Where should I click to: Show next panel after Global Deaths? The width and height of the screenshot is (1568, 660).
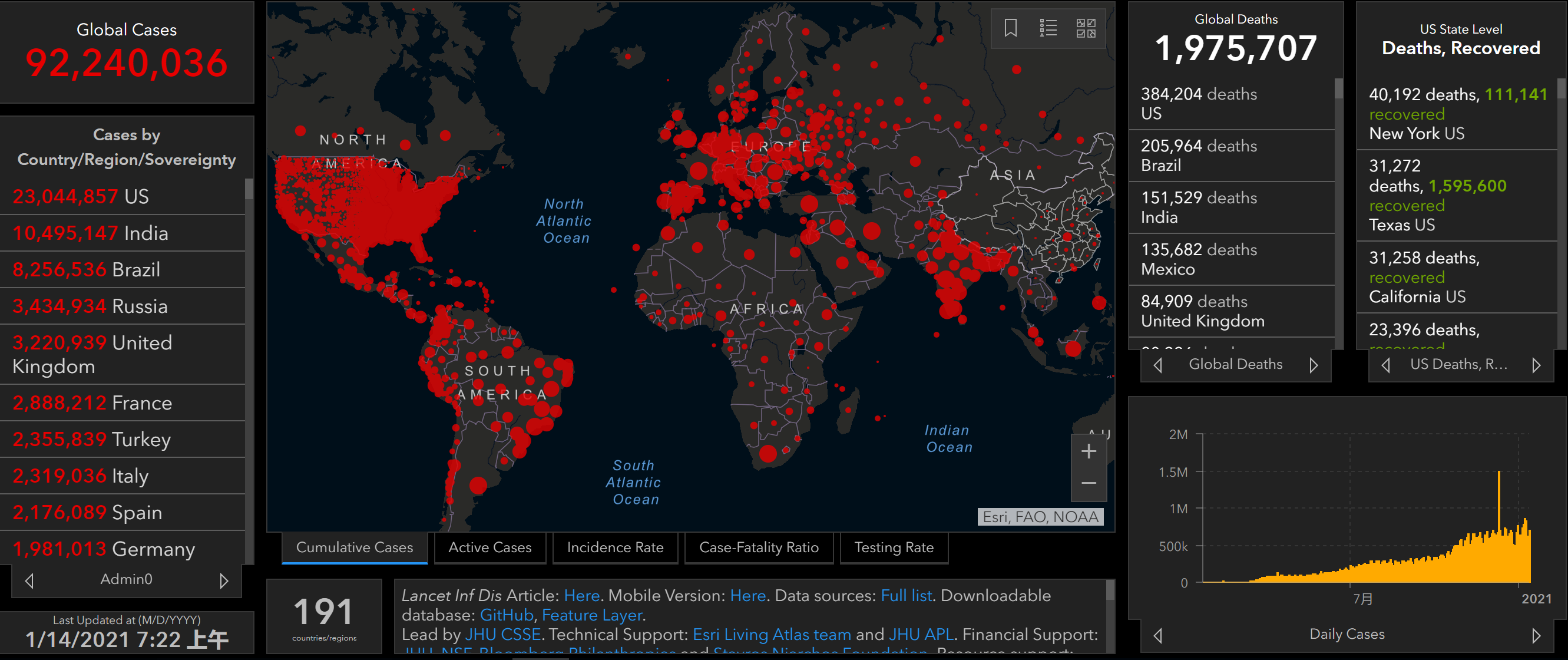pyautogui.click(x=1313, y=365)
